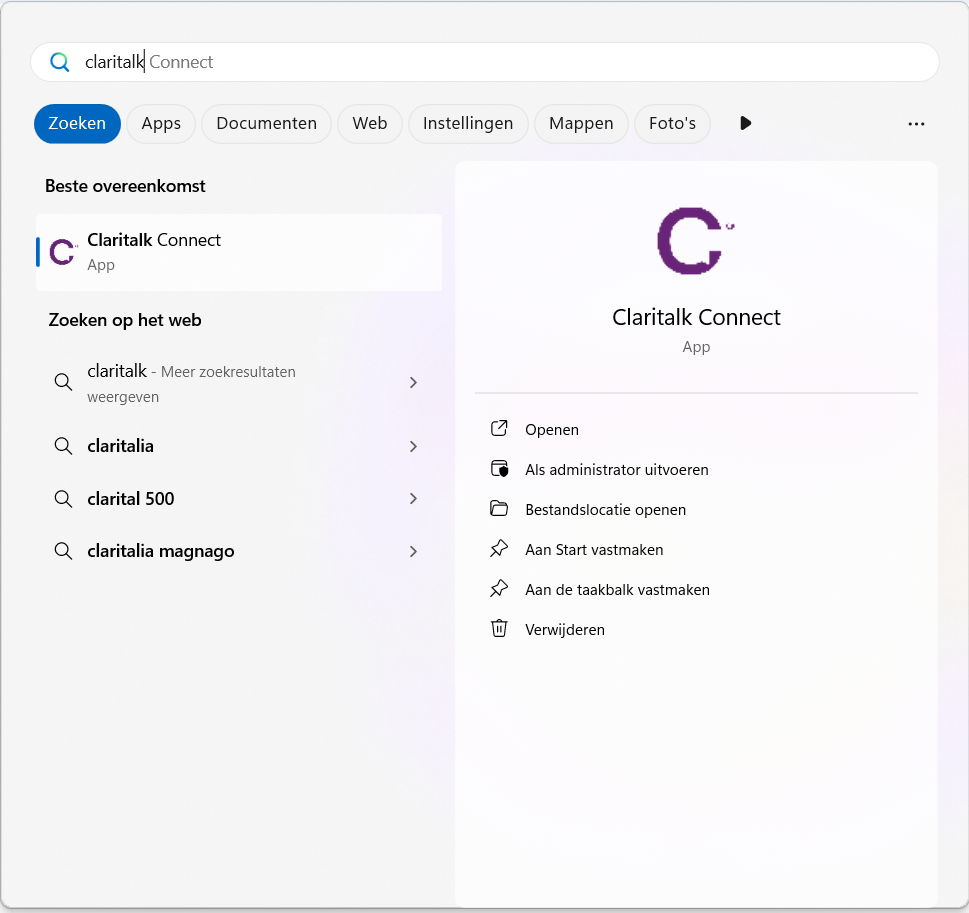Expand the clarital 500 suggestion chevron
Image resolution: width=969 pixels, height=913 pixels.
click(x=413, y=498)
